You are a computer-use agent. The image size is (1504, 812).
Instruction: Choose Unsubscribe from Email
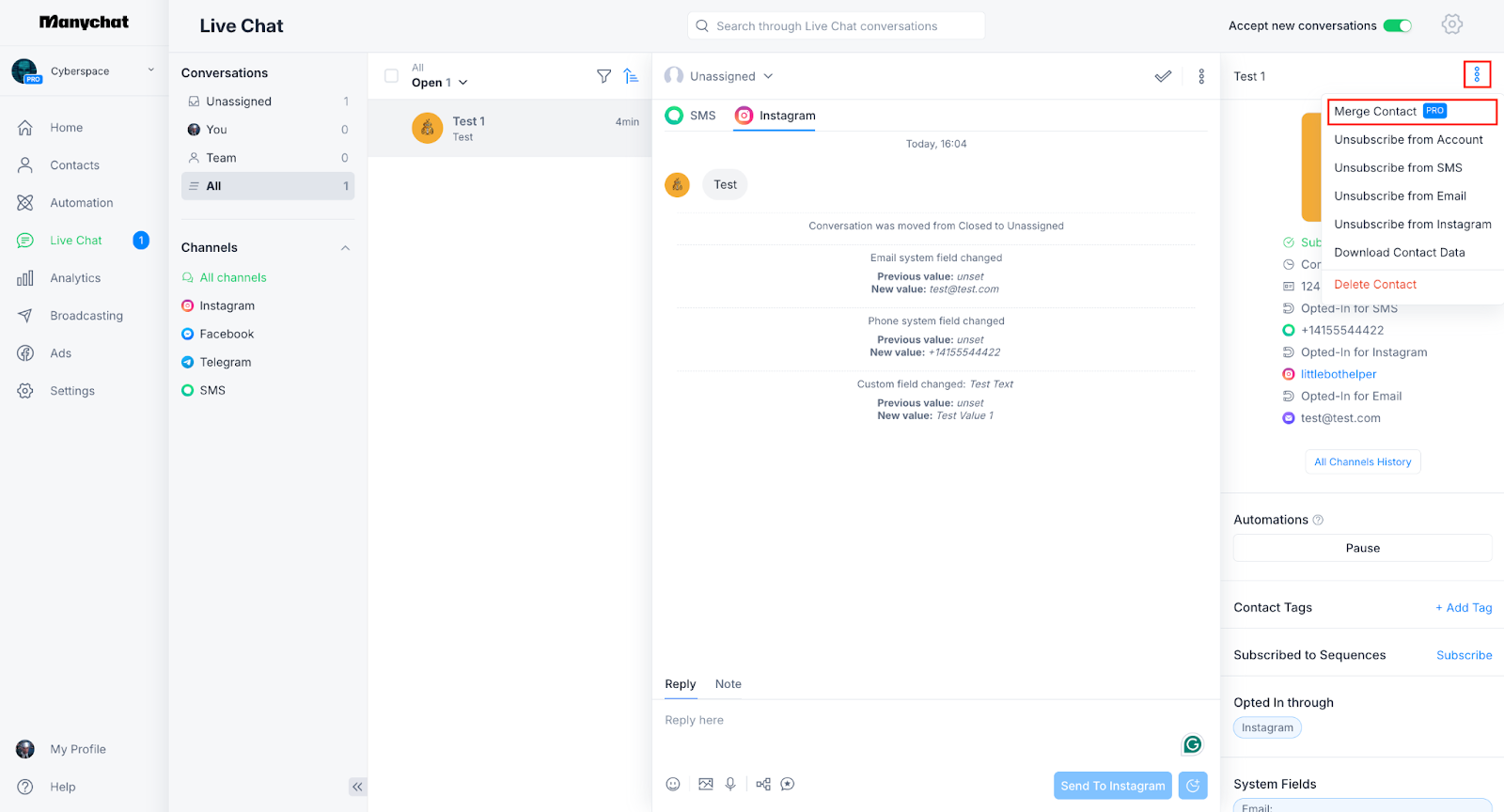click(1400, 196)
